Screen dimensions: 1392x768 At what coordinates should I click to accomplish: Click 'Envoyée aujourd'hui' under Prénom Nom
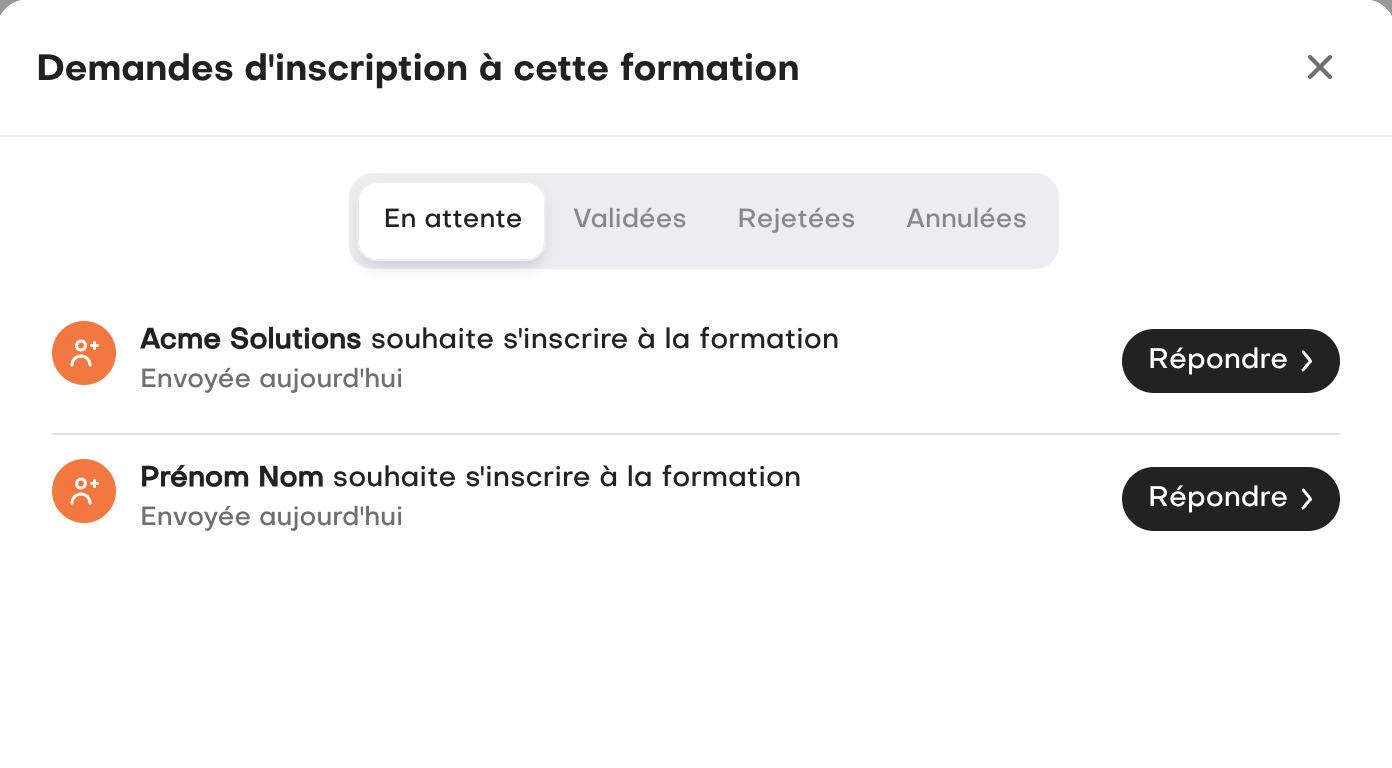click(271, 518)
